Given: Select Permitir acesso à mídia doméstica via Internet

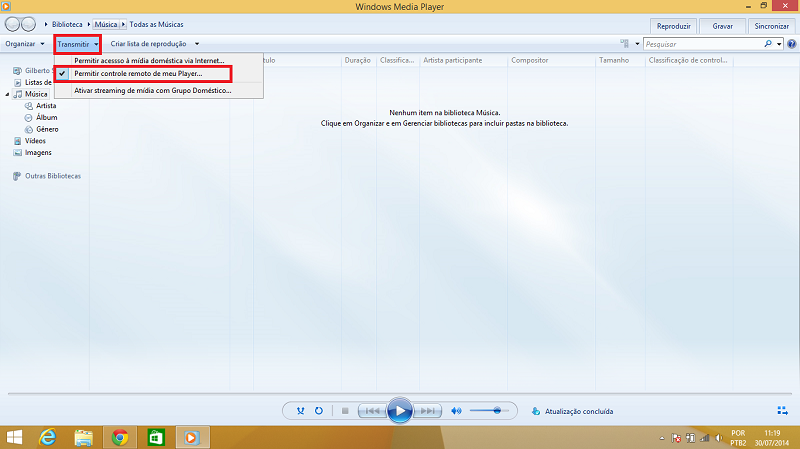Looking at the screenshot, I should click(150, 61).
